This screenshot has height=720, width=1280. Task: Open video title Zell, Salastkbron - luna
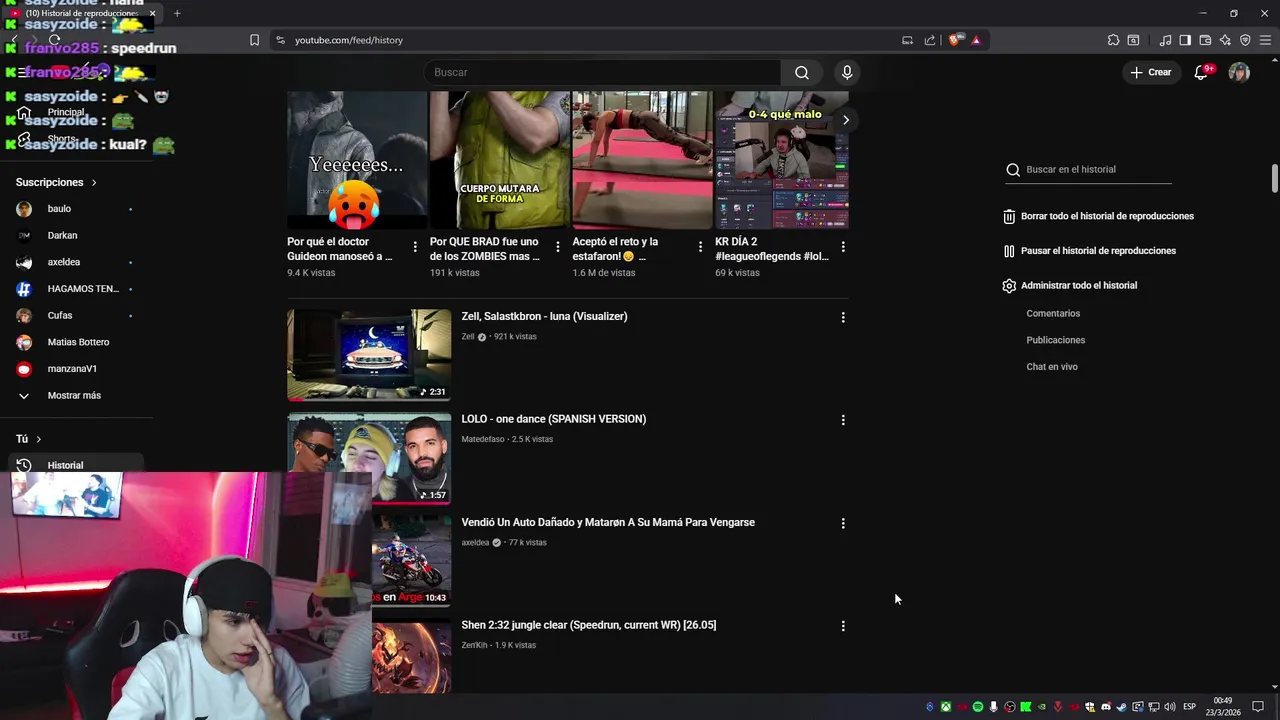coord(544,316)
